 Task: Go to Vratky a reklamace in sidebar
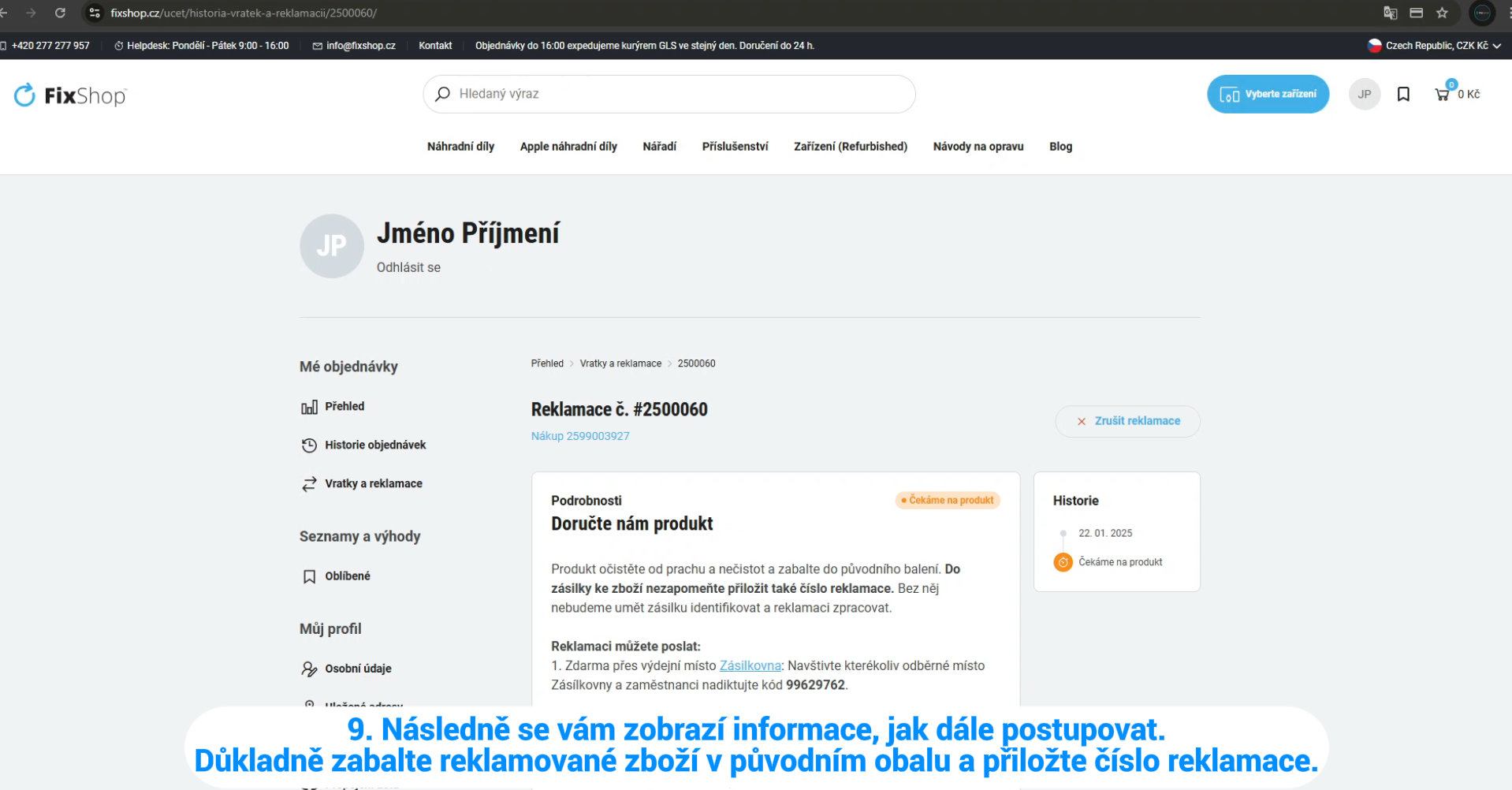click(373, 483)
